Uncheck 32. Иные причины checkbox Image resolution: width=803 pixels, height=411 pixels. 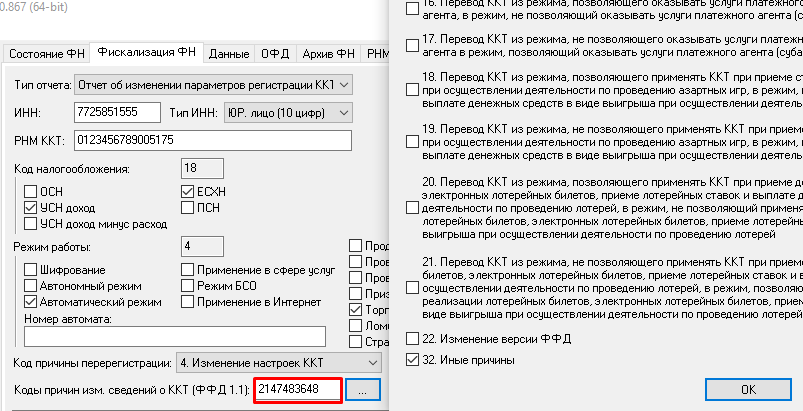click(413, 359)
